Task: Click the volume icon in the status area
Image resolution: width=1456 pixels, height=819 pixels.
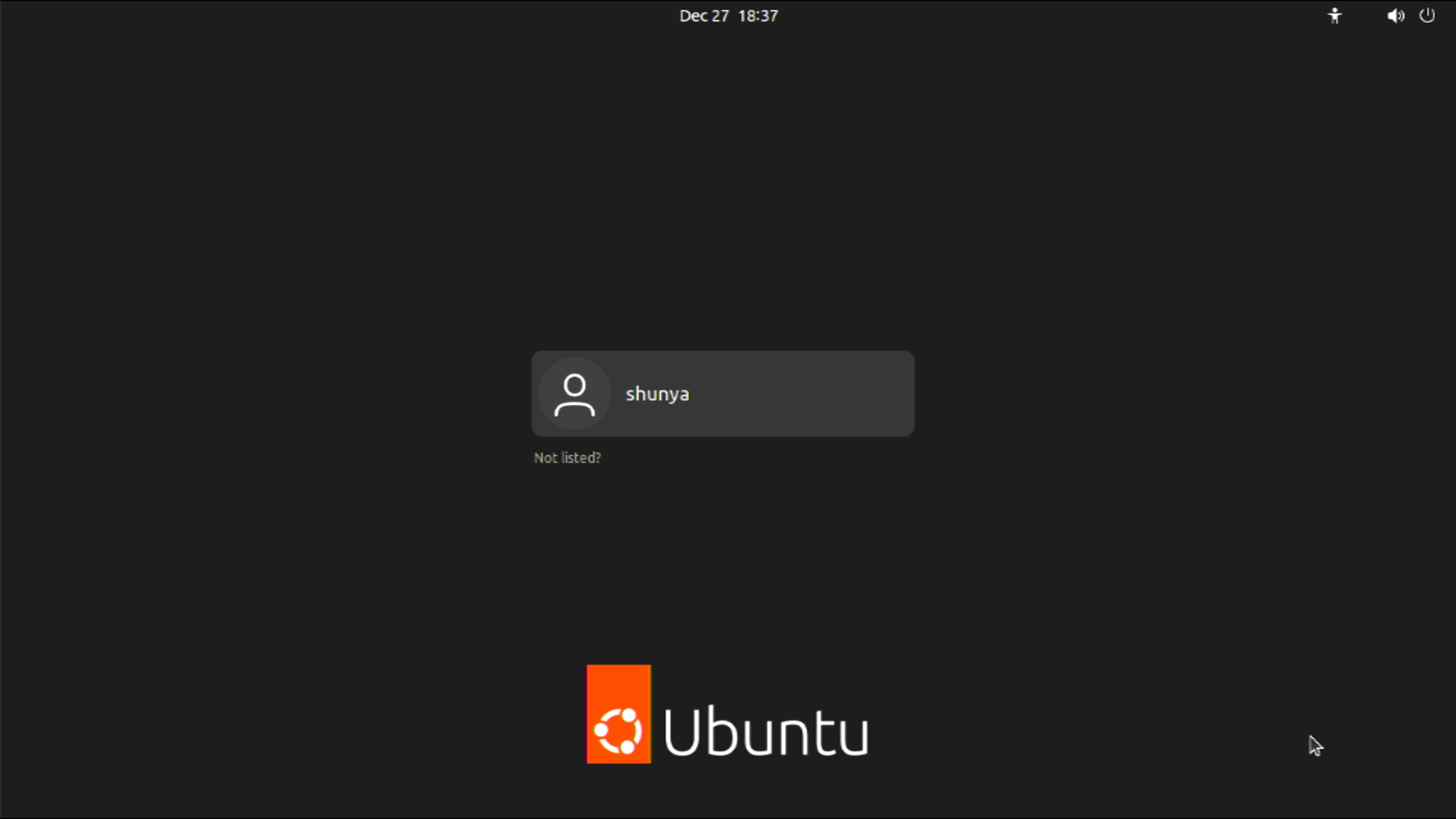Action: (x=1395, y=15)
